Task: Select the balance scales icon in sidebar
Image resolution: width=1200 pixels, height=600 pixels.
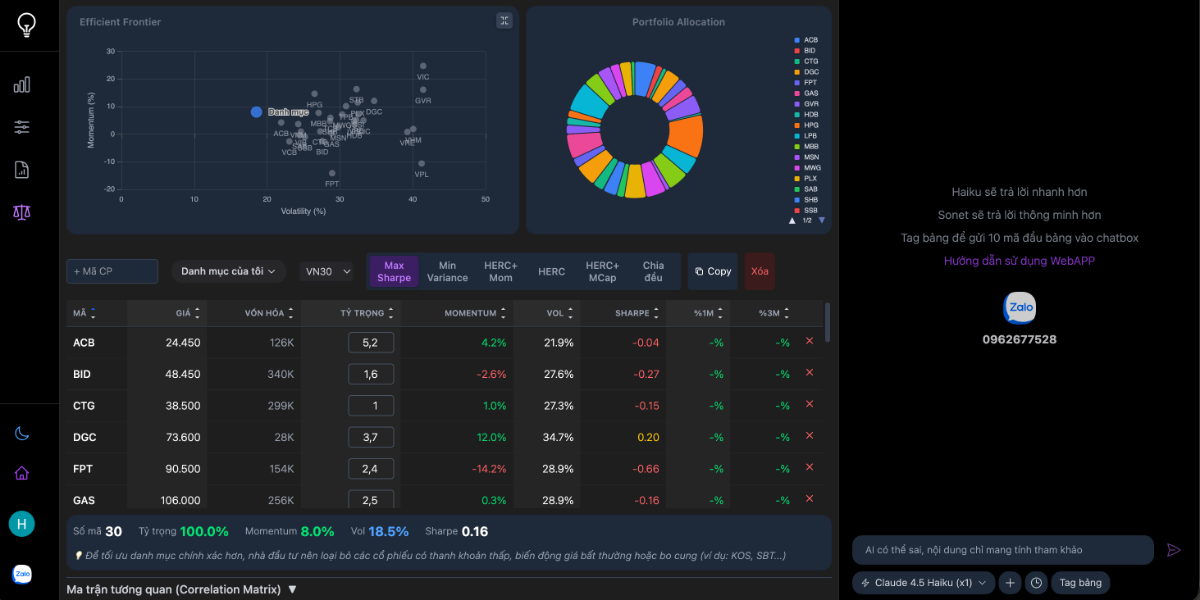Action: click(21, 212)
